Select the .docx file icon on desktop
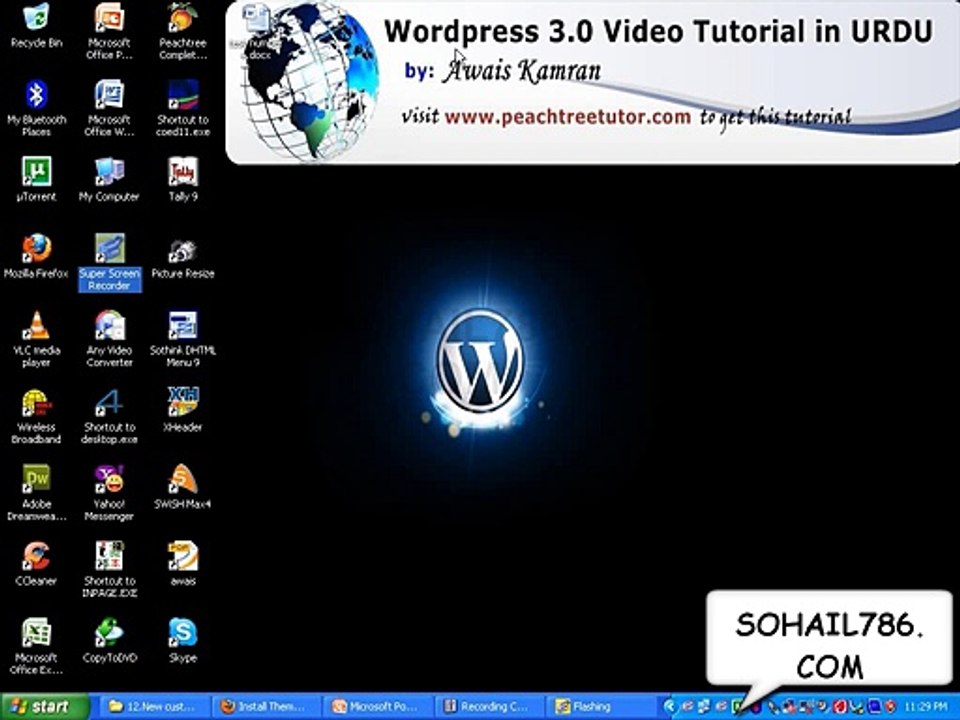Screen dimensions: 960x720 coord(257,32)
